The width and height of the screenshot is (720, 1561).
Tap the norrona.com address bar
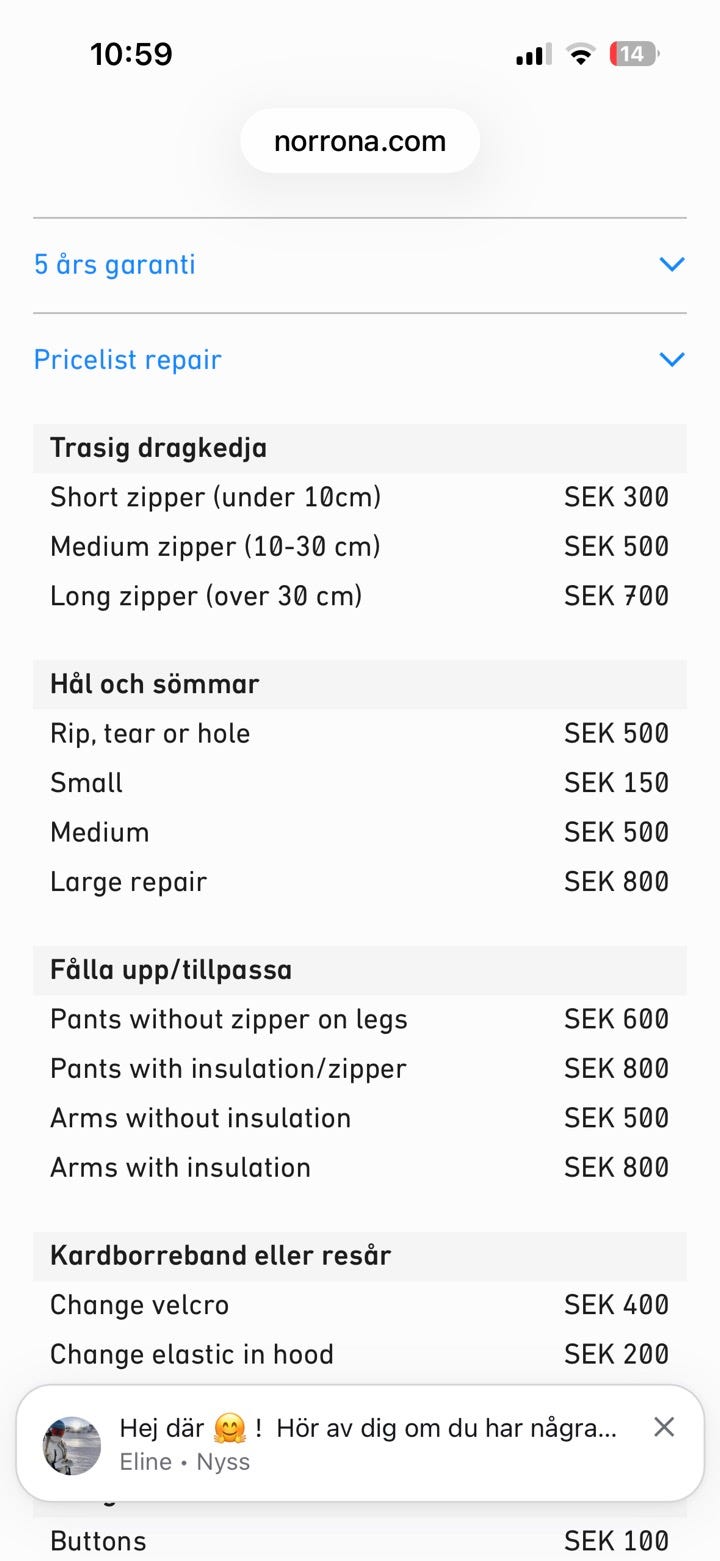(x=360, y=141)
